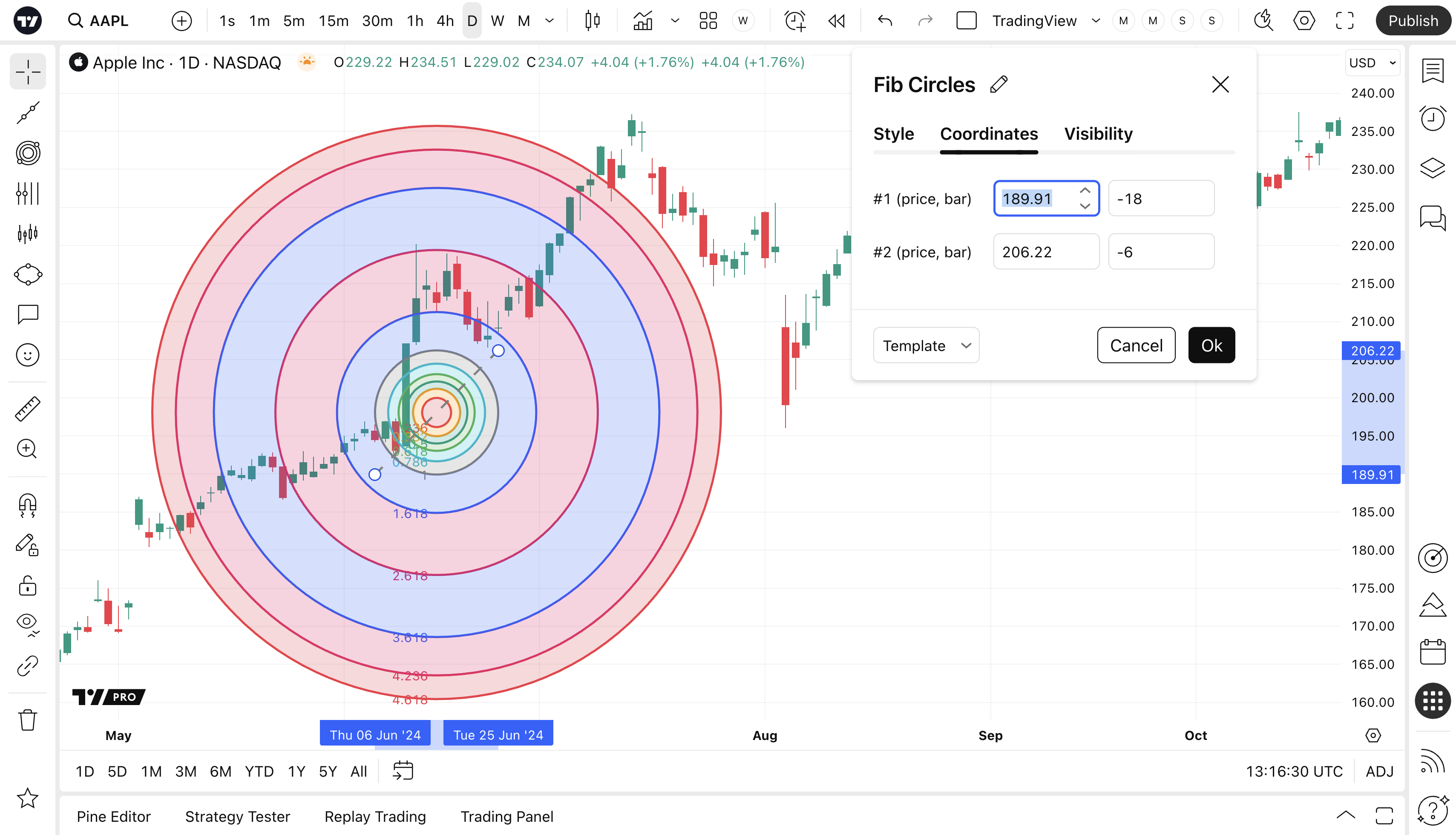The height and width of the screenshot is (835, 1456).
Task: Create an alert with the alarm-clock icon
Action: click(795, 21)
